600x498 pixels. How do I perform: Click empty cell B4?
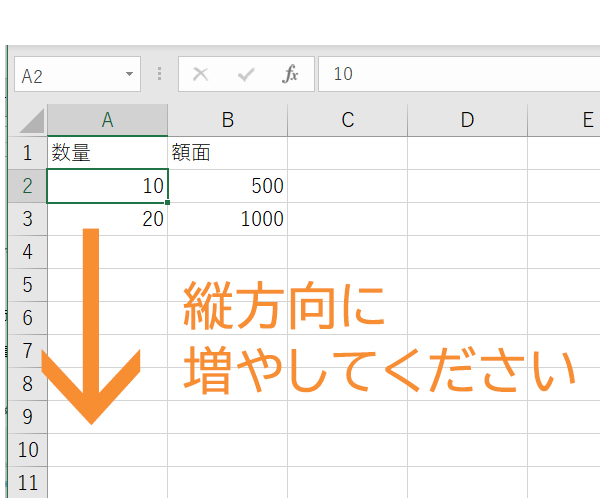(228, 252)
